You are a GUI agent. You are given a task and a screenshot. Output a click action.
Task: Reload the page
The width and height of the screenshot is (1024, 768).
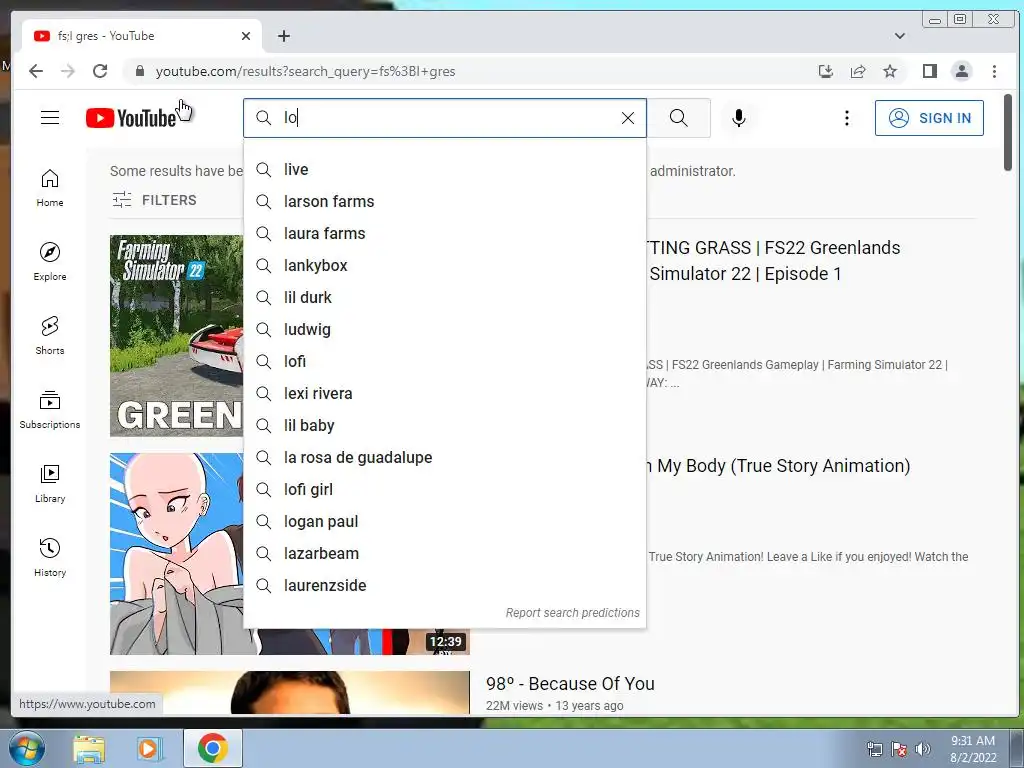click(100, 71)
